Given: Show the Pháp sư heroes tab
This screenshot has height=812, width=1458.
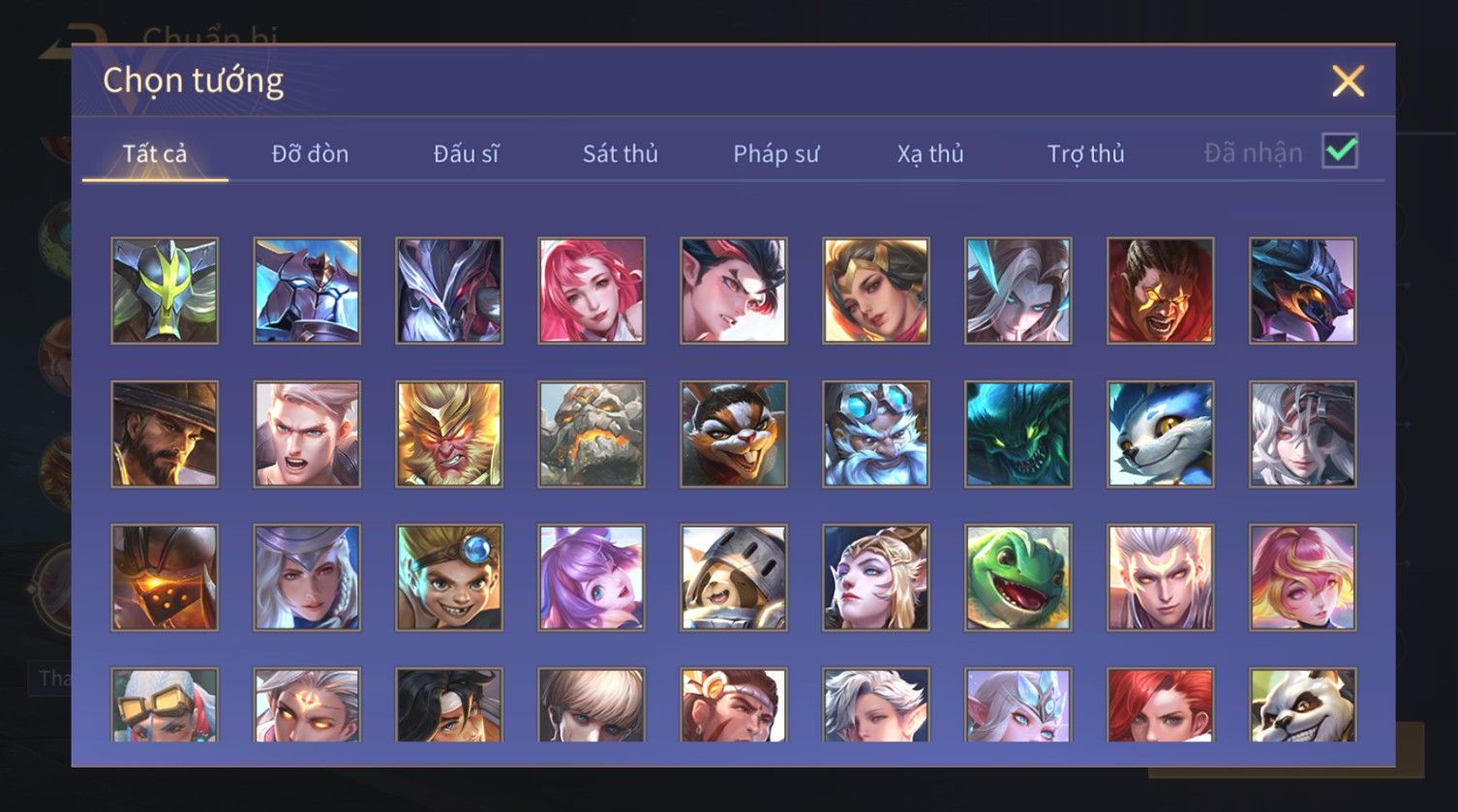Looking at the screenshot, I should pos(775,154).
